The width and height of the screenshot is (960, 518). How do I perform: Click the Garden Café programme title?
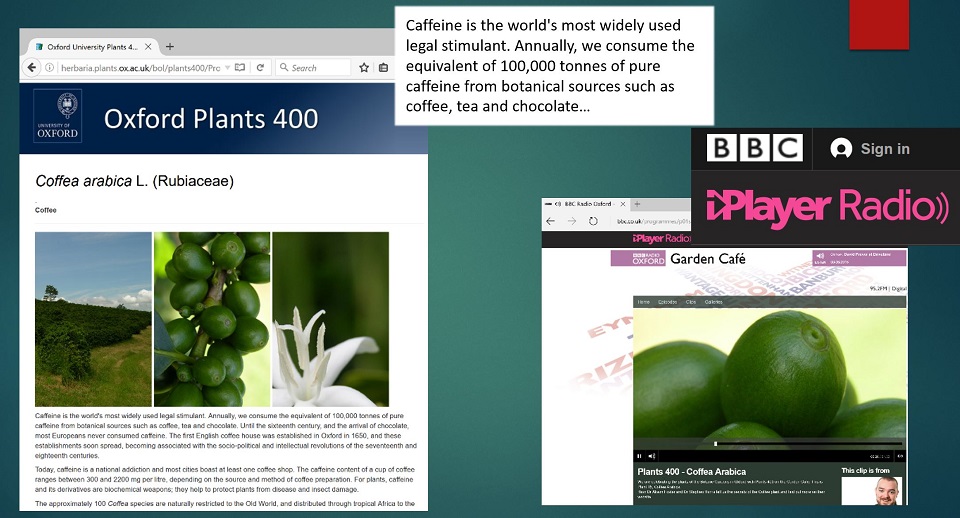click(707, 258)
